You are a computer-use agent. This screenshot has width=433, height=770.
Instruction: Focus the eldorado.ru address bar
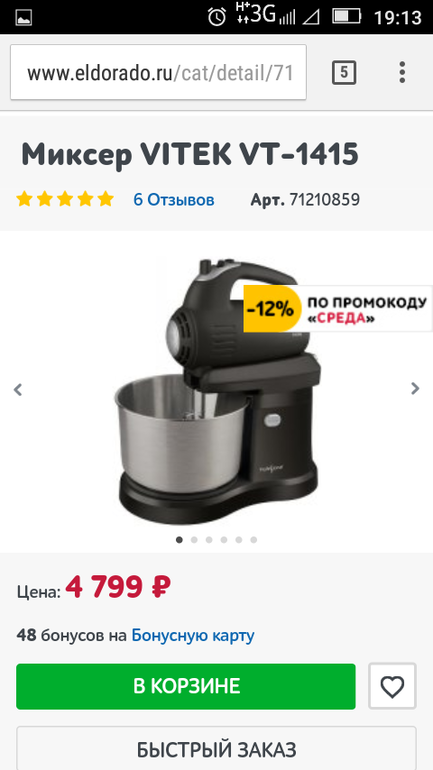(x=159, y=73)
